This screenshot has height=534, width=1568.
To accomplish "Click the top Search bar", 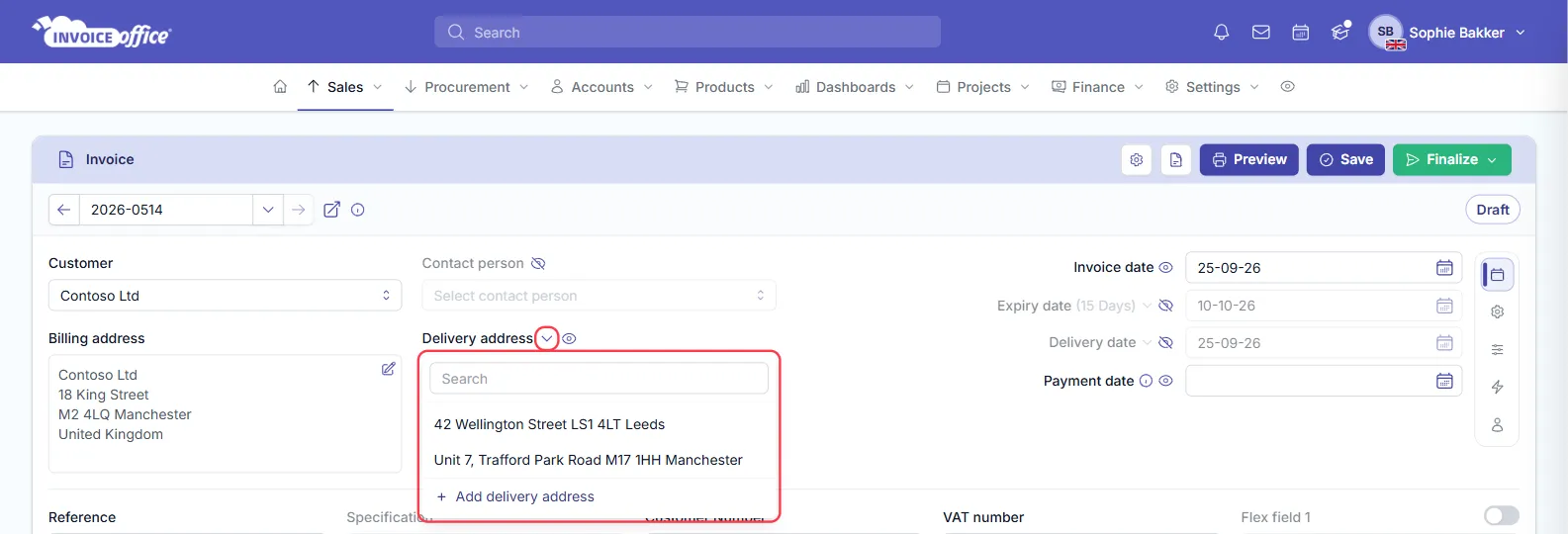I will point(688,33).
